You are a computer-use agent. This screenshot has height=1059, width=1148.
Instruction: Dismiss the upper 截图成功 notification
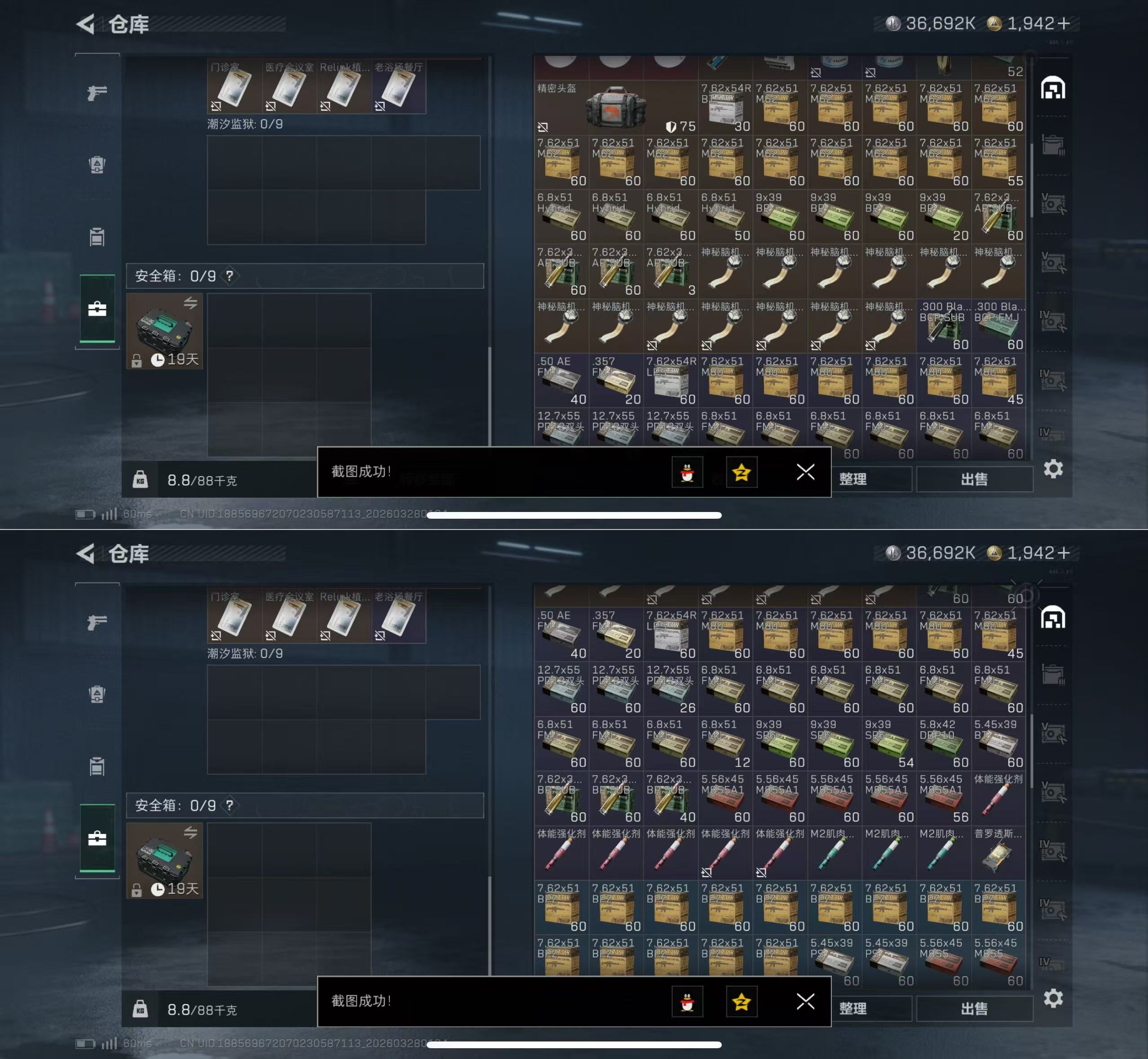coord(805,472)
